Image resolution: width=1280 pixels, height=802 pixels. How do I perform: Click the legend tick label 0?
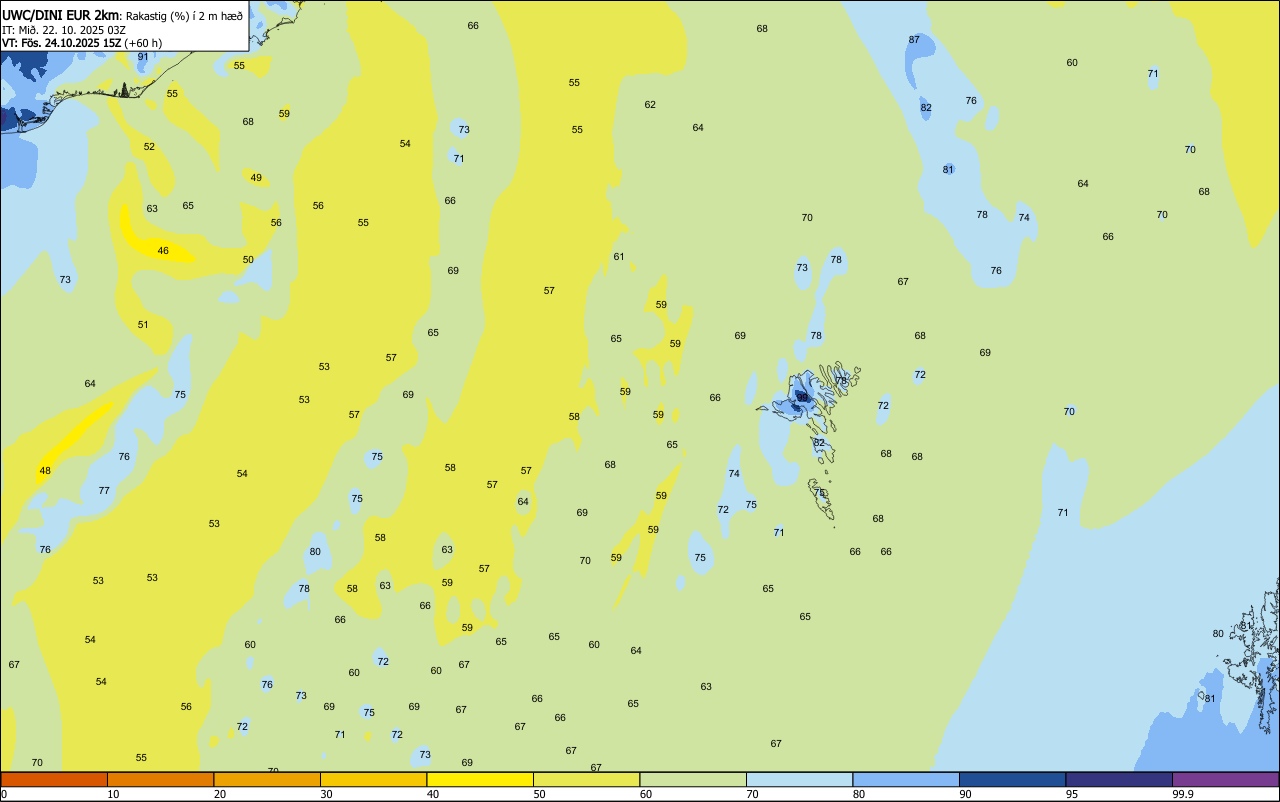coord(4,794)
